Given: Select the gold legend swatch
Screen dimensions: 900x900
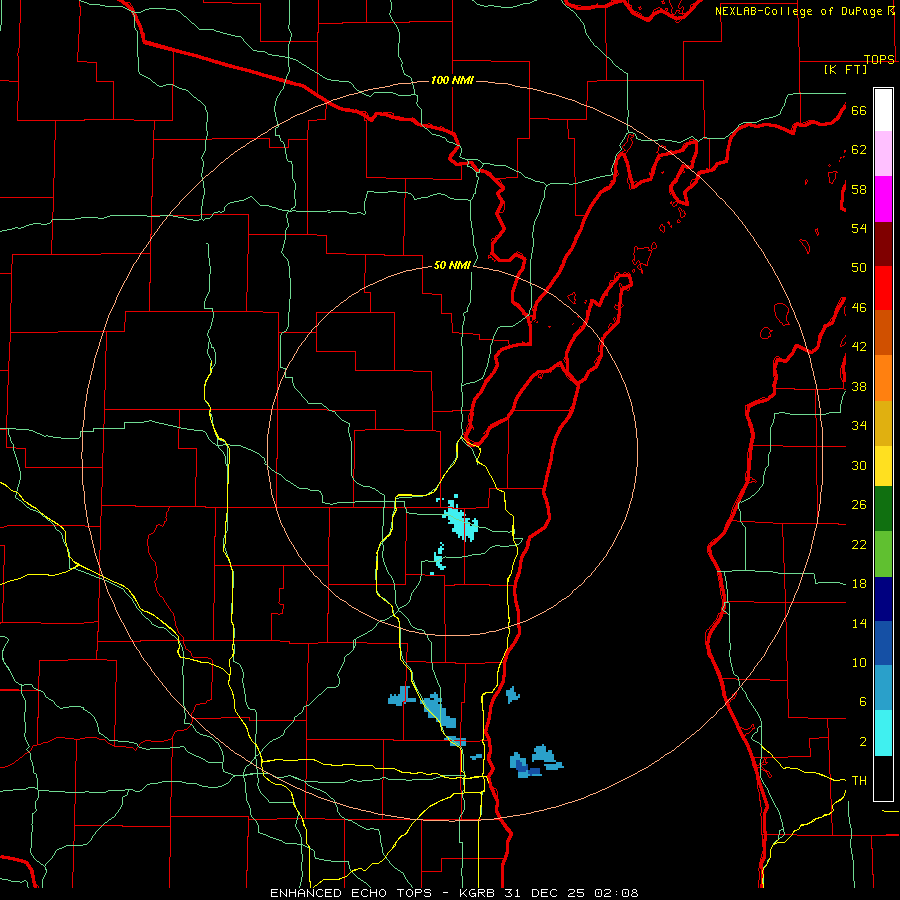Looking at the screenshot, I should (883, 423).
